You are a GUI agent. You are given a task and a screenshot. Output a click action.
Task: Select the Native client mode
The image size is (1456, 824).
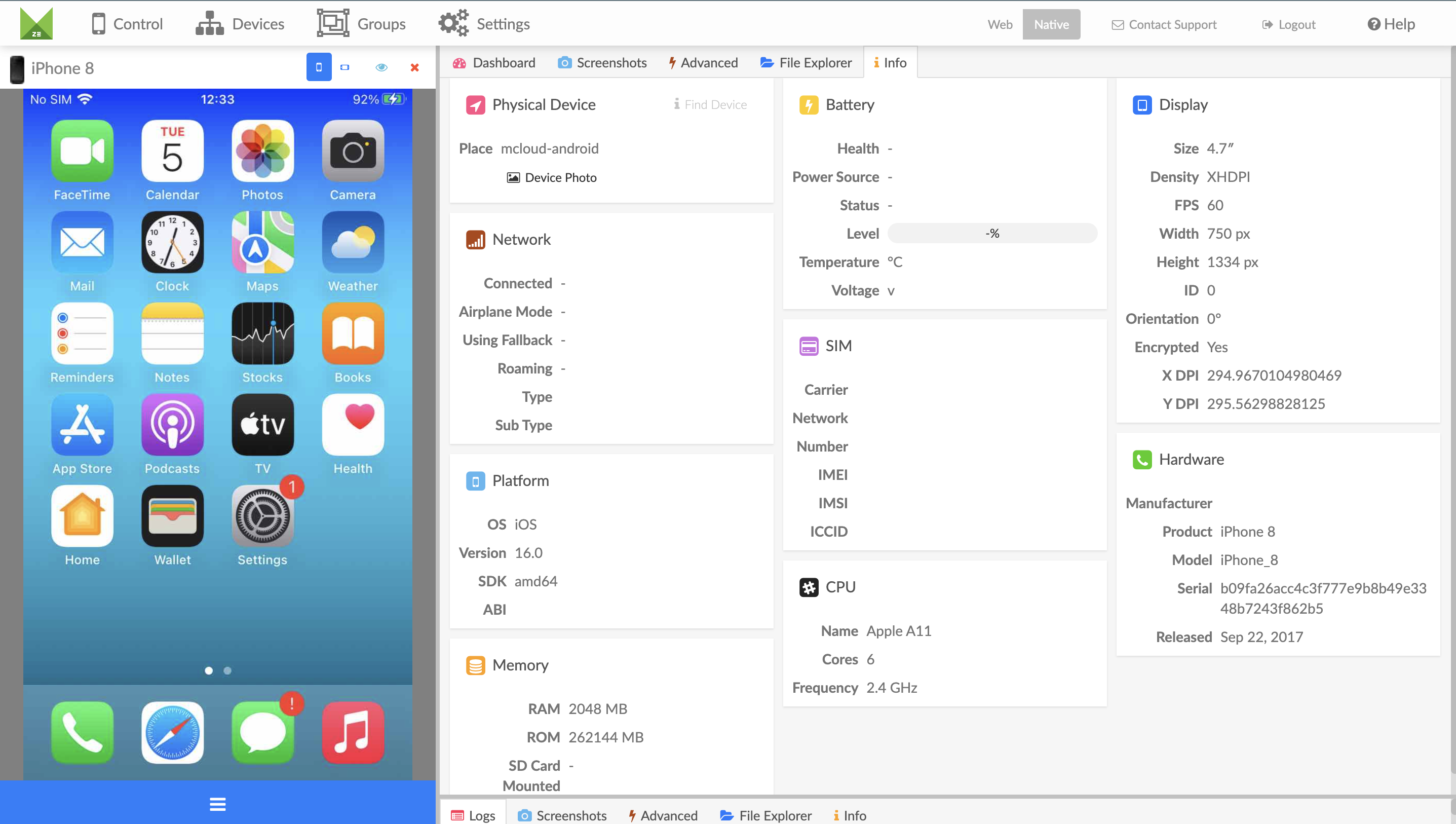click(x=1051, y=24)
